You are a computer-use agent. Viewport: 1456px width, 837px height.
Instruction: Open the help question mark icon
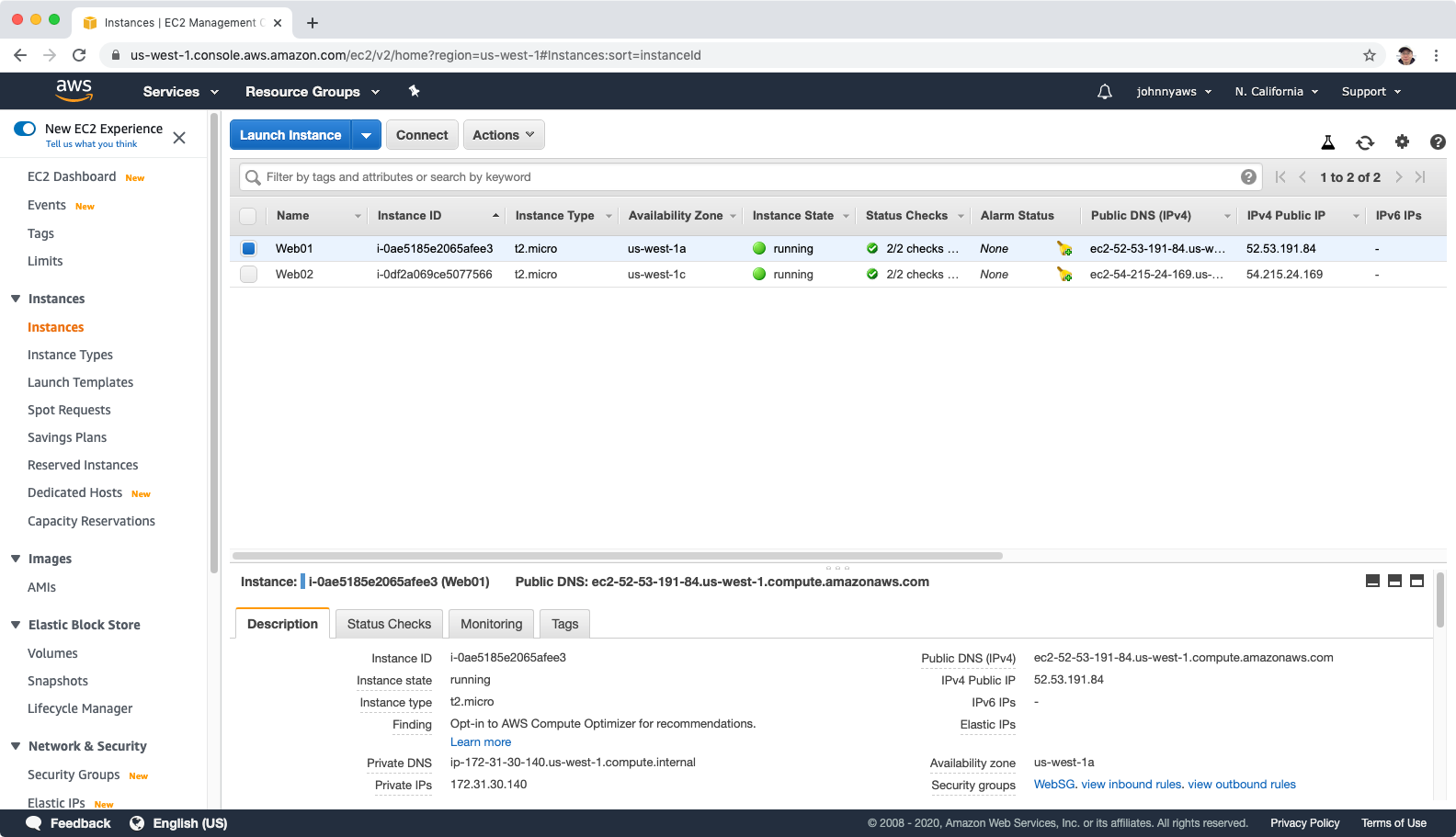[x=1438, y=141]
